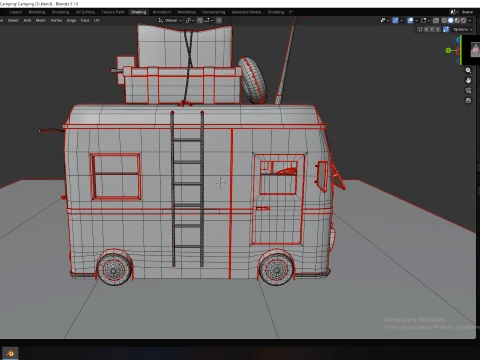Screen dimensions: 480x360
Task: Expand the viewport shading options arrow
Action: click(470, 20)
